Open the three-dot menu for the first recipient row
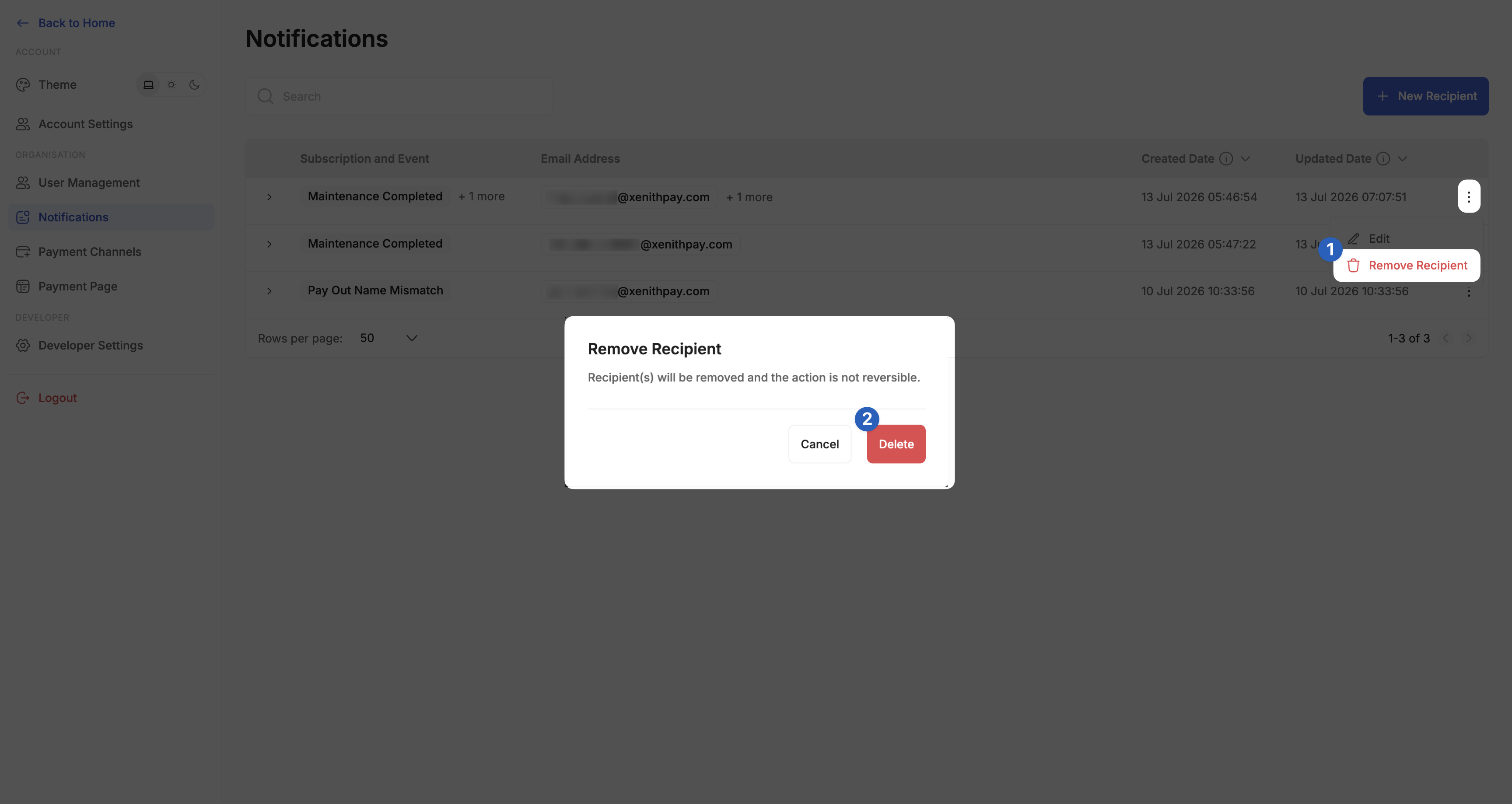The height and width of the screenshot is (804, 1512). tap(1469, 196)
